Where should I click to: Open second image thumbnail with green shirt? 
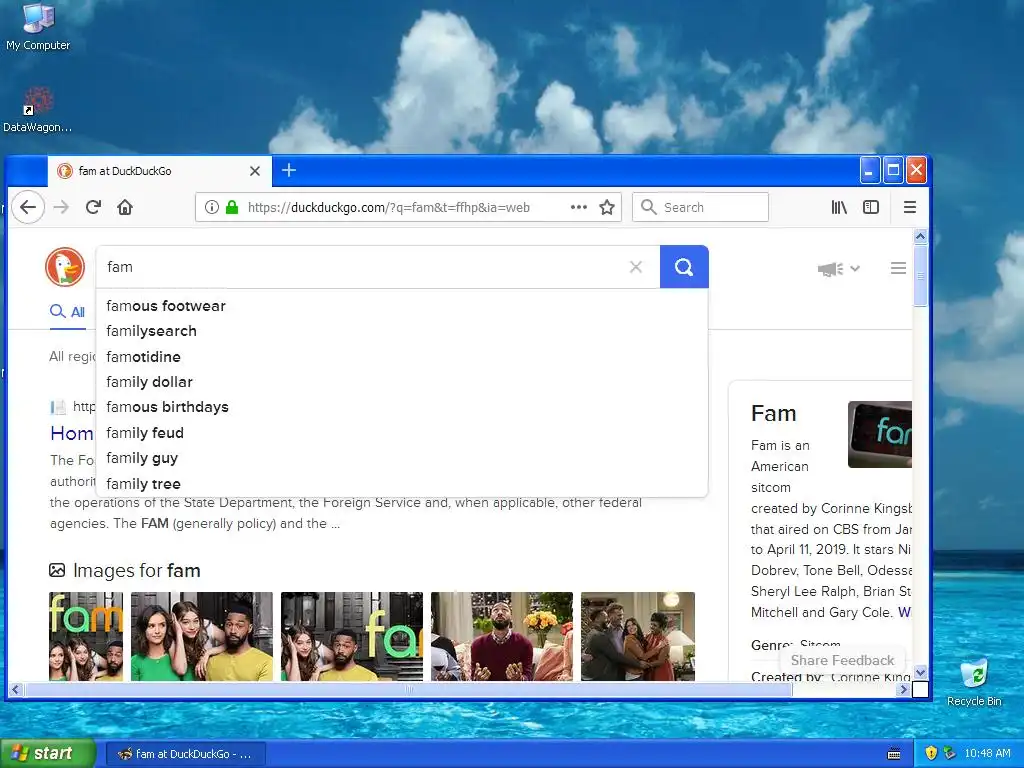(x=202, y=636)
